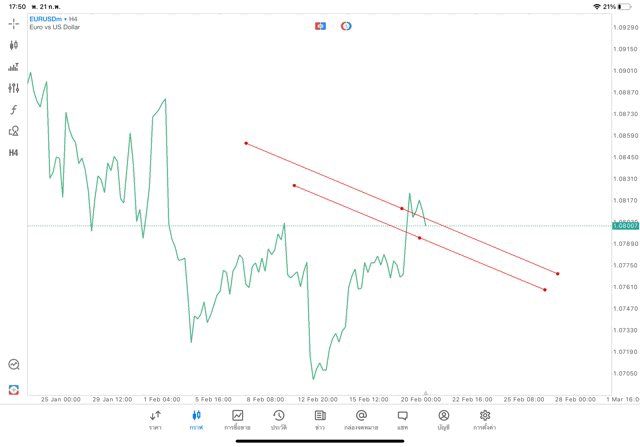Open the candlestick chart type icon
The width and height of the screenshot is (640, 447).
tap(14, 45)
